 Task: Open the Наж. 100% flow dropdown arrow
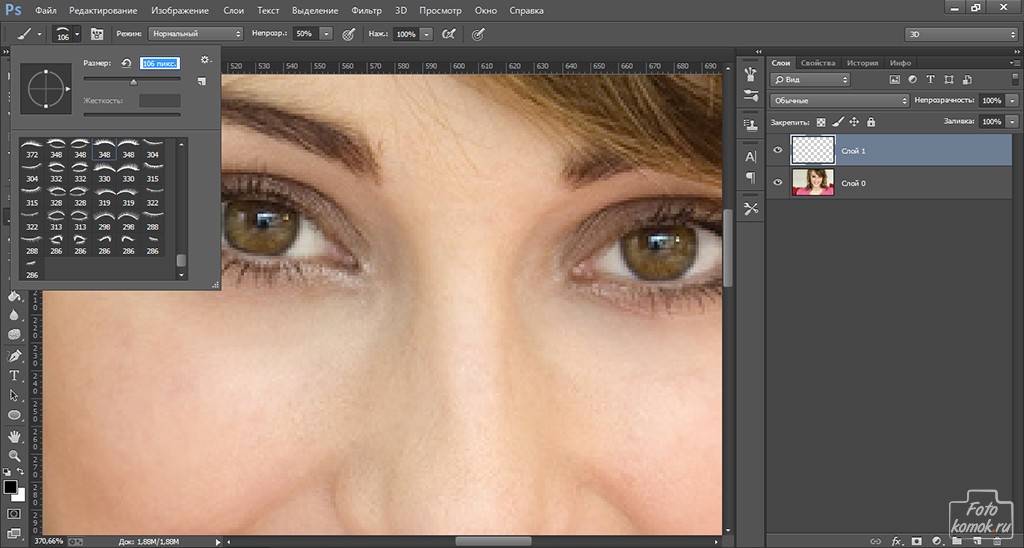point(426,34)
